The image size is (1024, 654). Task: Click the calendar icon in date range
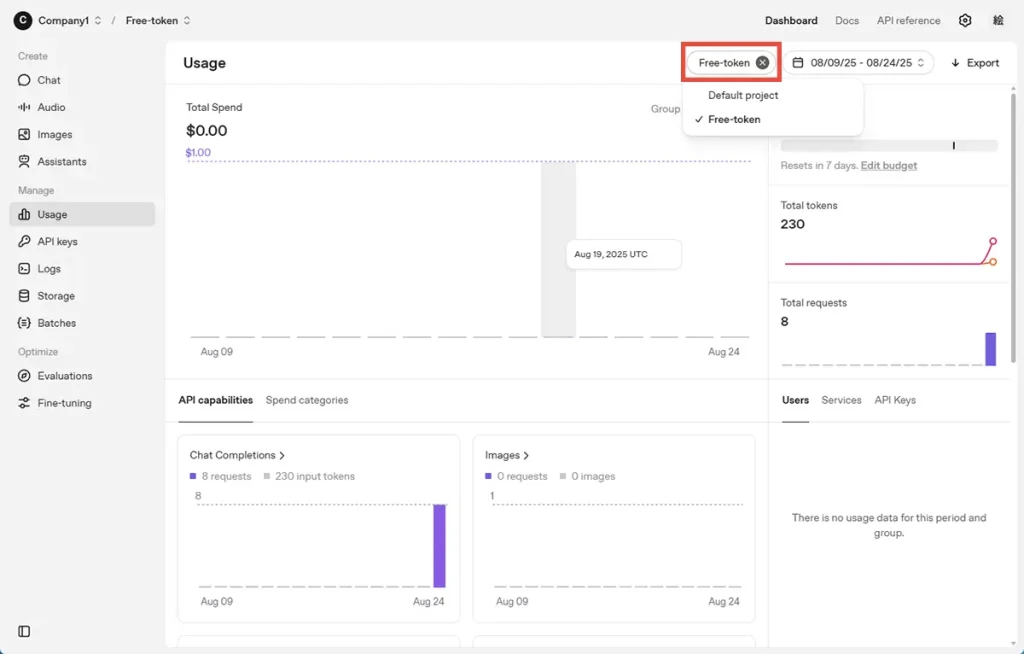[x=798, y=63]
